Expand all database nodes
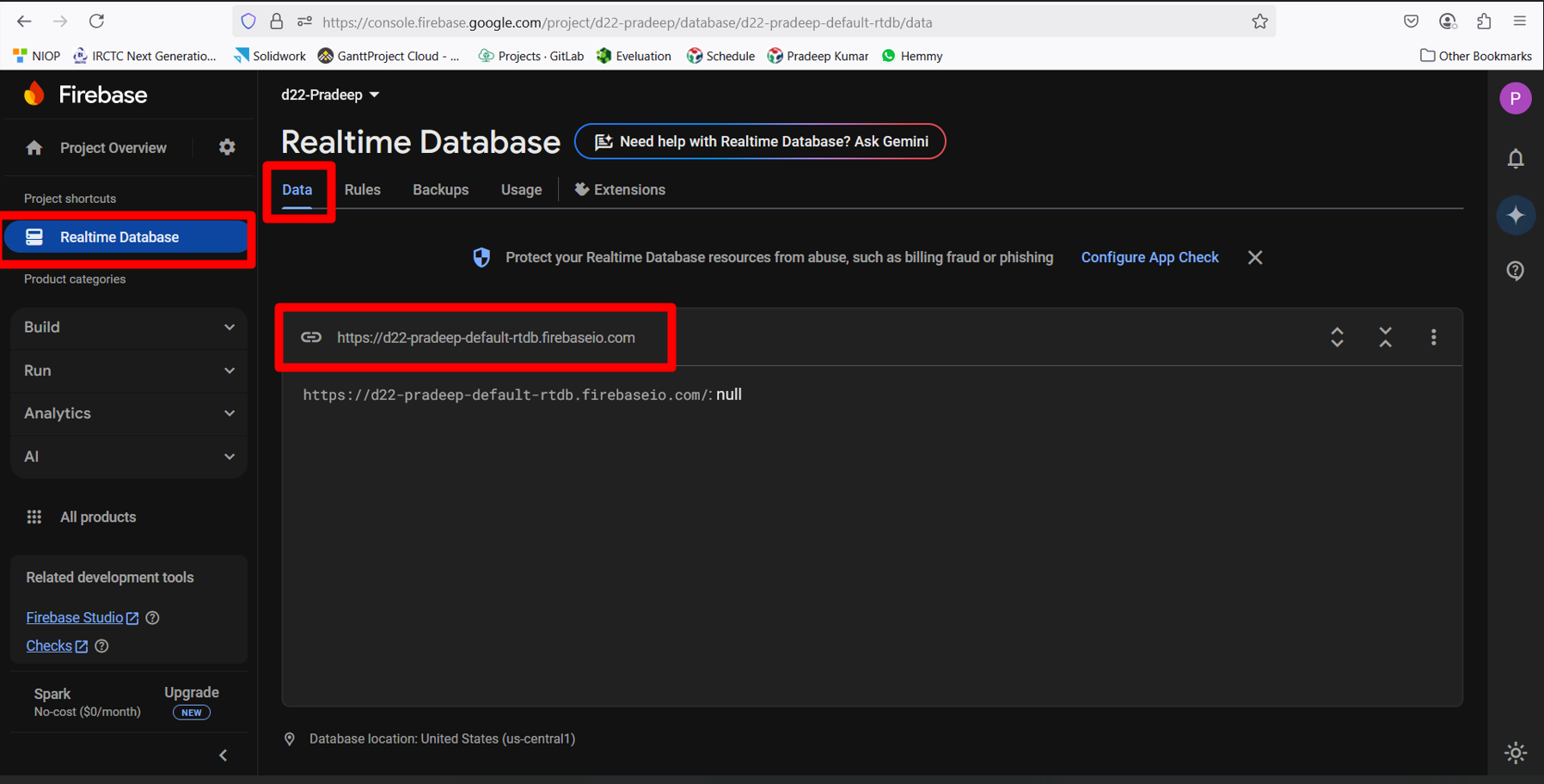 [x=1337, y=337]
